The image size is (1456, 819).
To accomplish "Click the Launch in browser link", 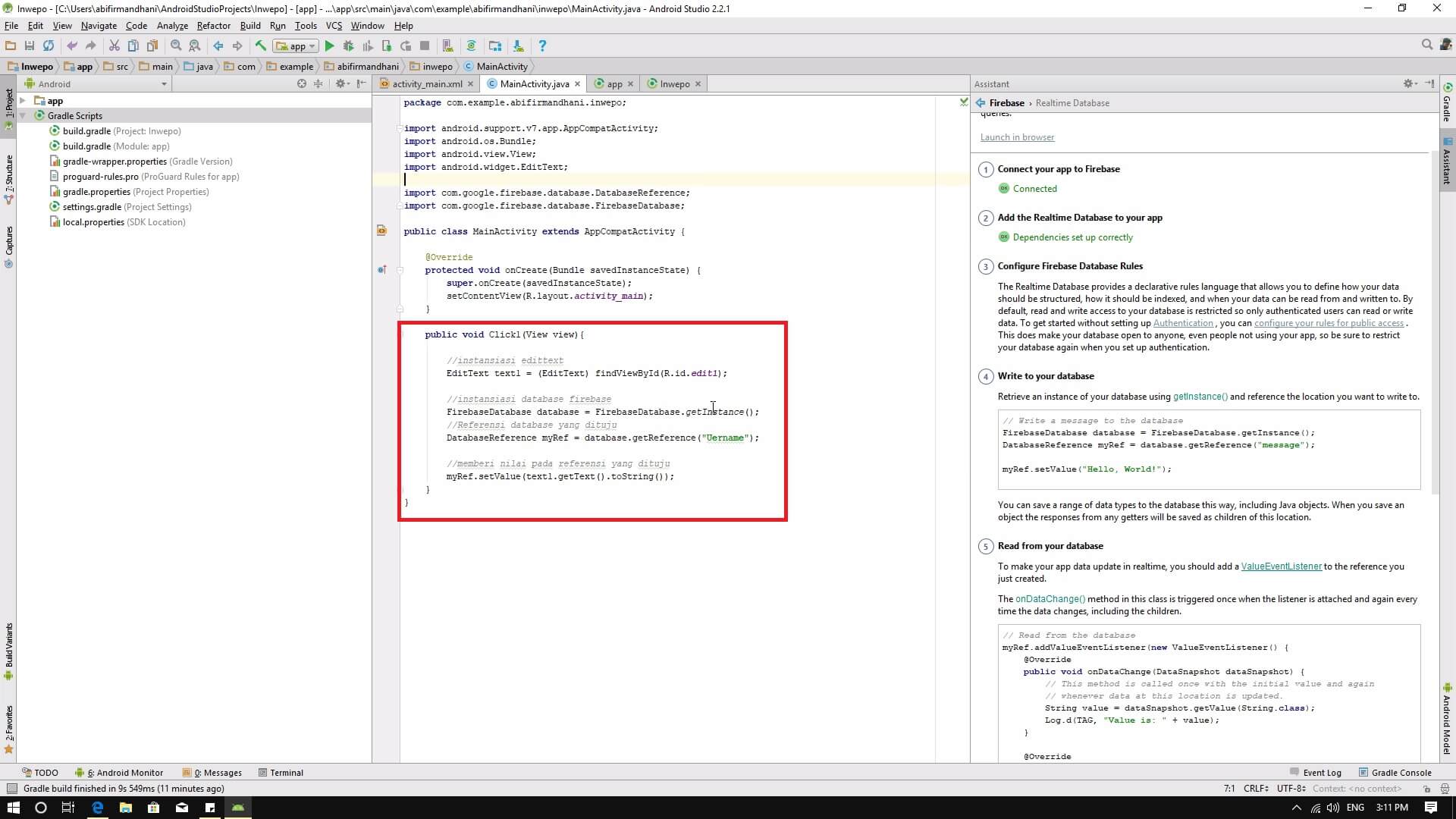I will click(1017, 137).
